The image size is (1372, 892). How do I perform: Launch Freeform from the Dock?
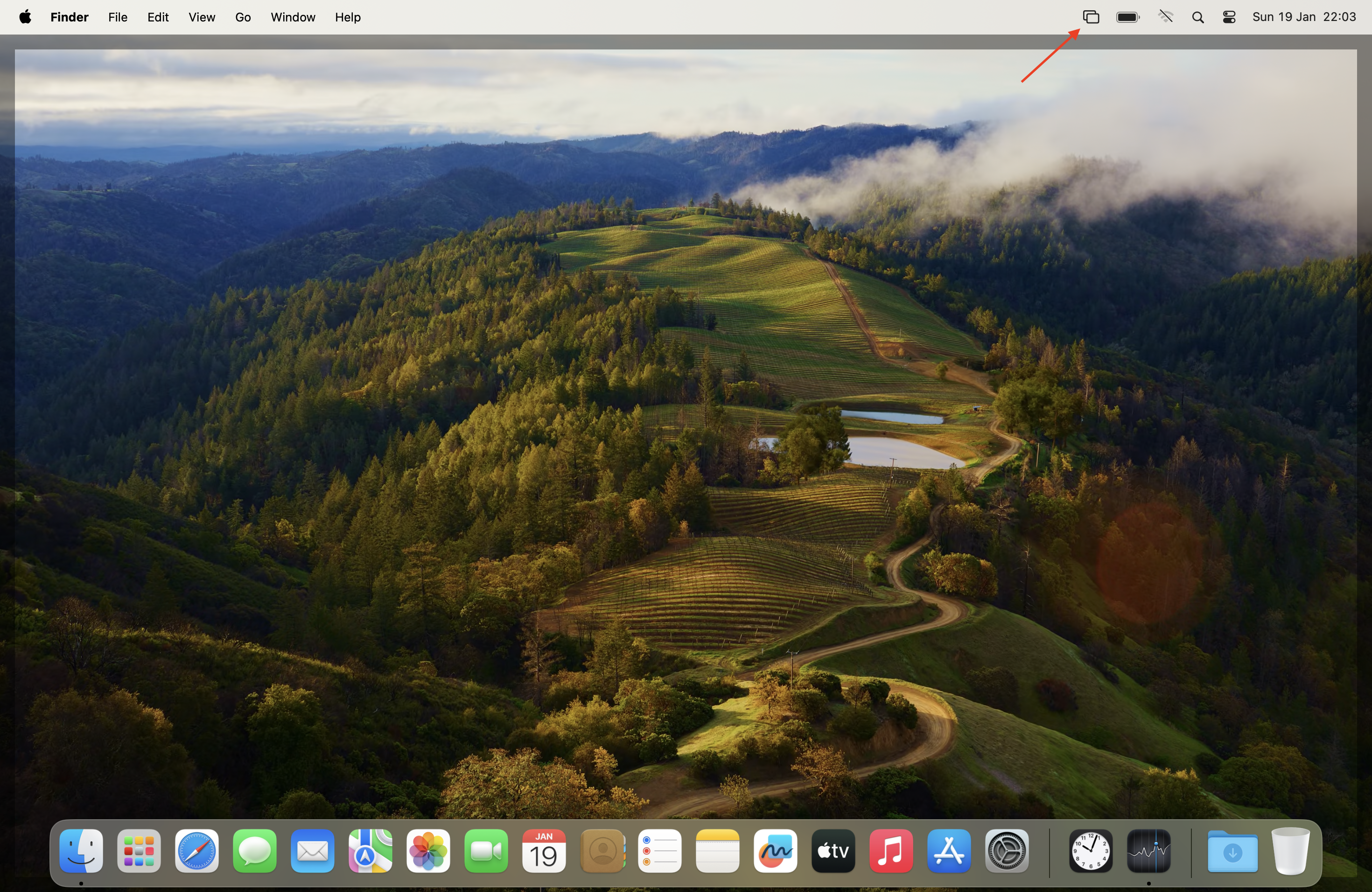775,851
